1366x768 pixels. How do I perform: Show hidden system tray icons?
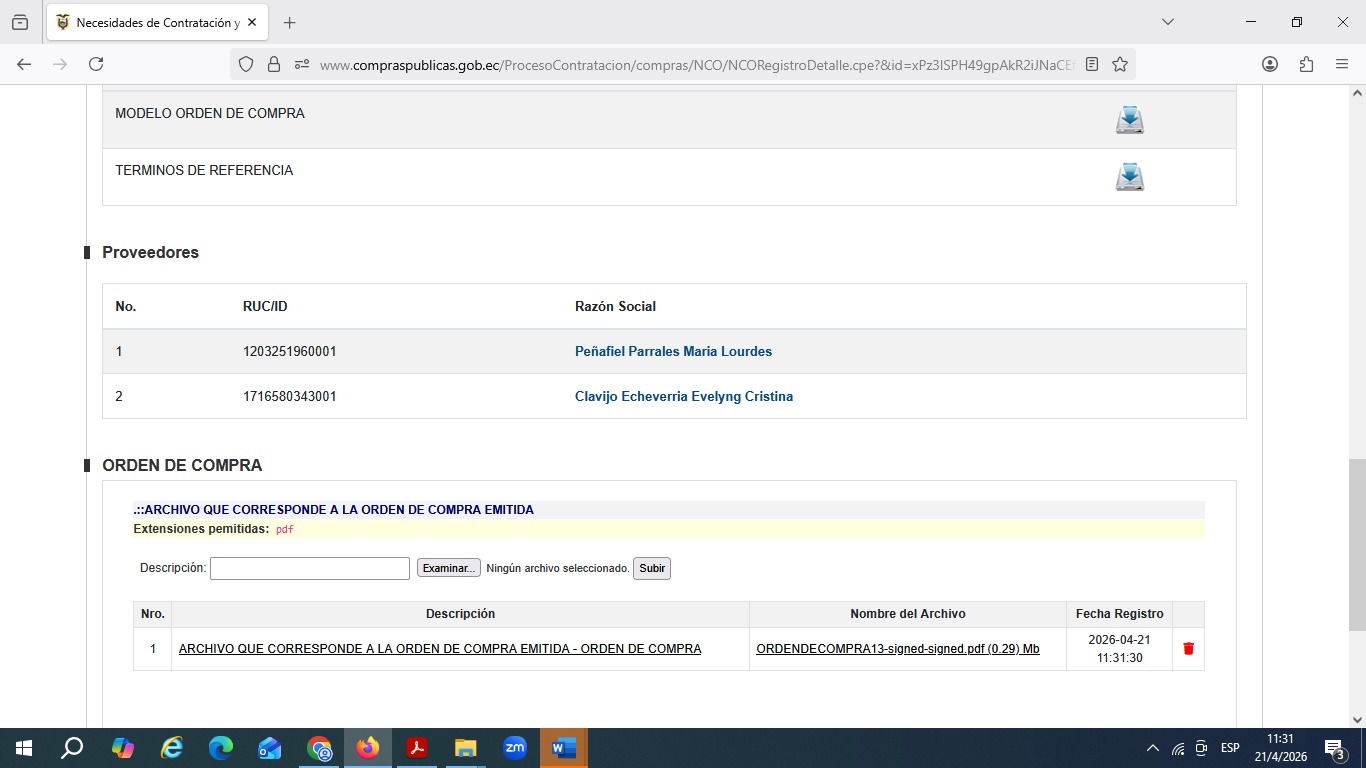1153,748
